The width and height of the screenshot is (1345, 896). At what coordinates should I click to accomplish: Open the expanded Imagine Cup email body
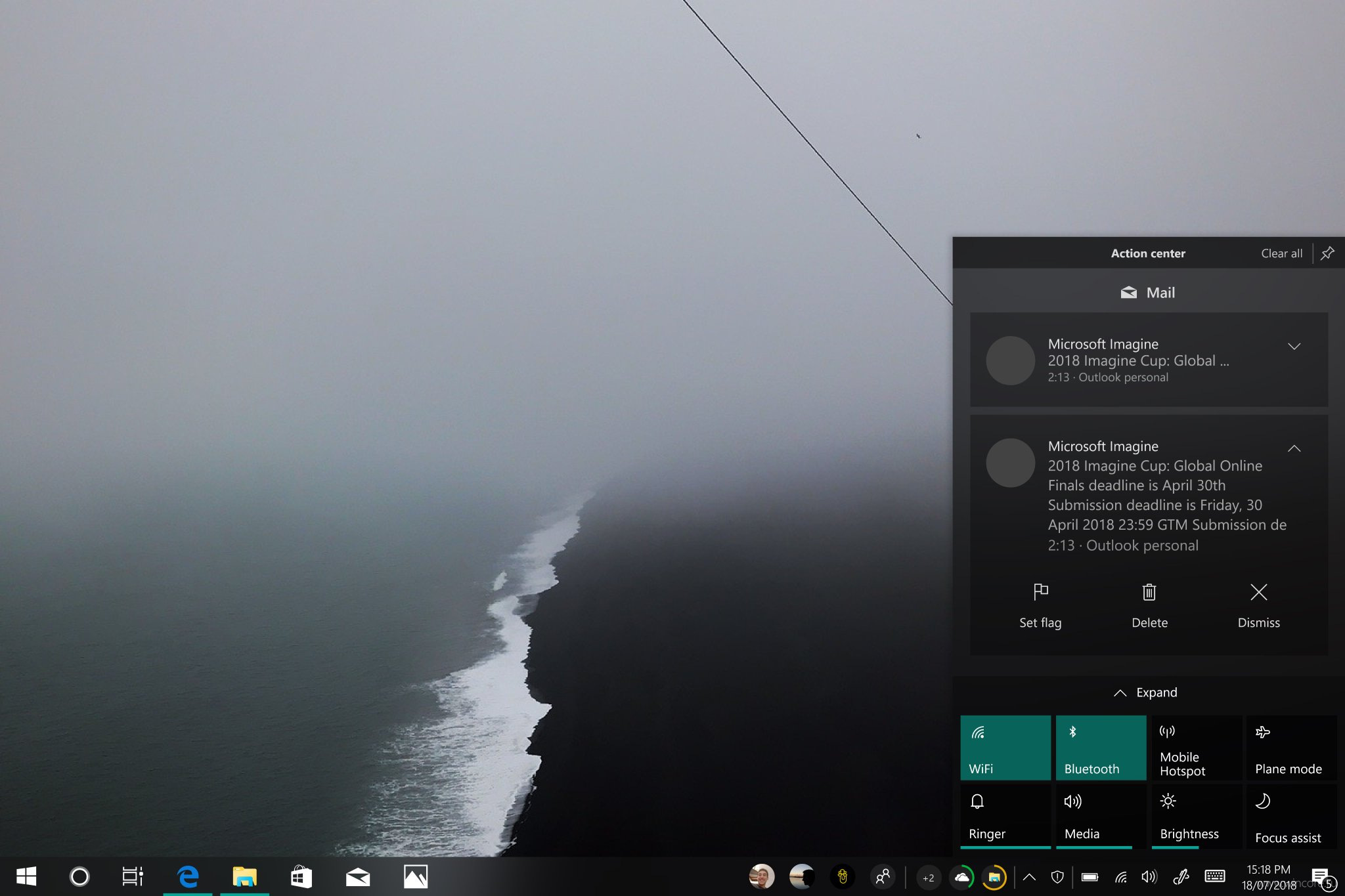tap(1166, 496)
